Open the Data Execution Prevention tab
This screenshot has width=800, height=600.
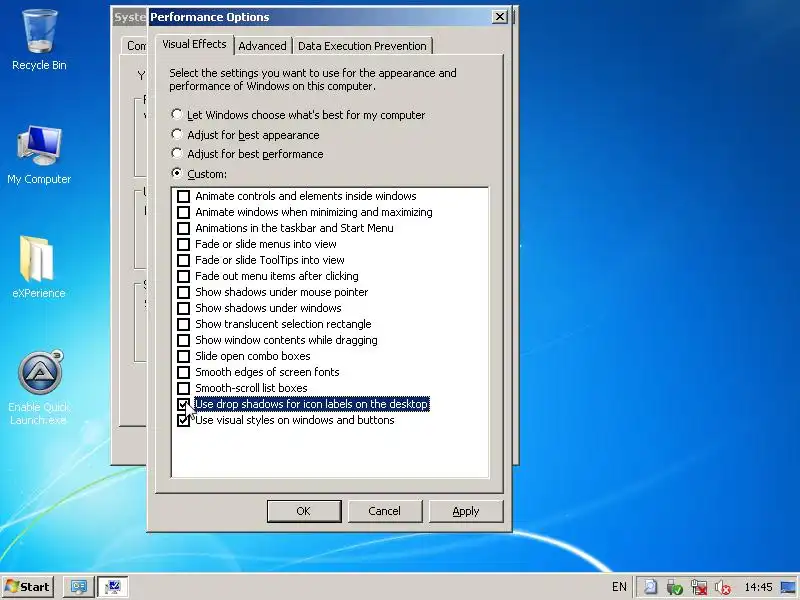362,46
